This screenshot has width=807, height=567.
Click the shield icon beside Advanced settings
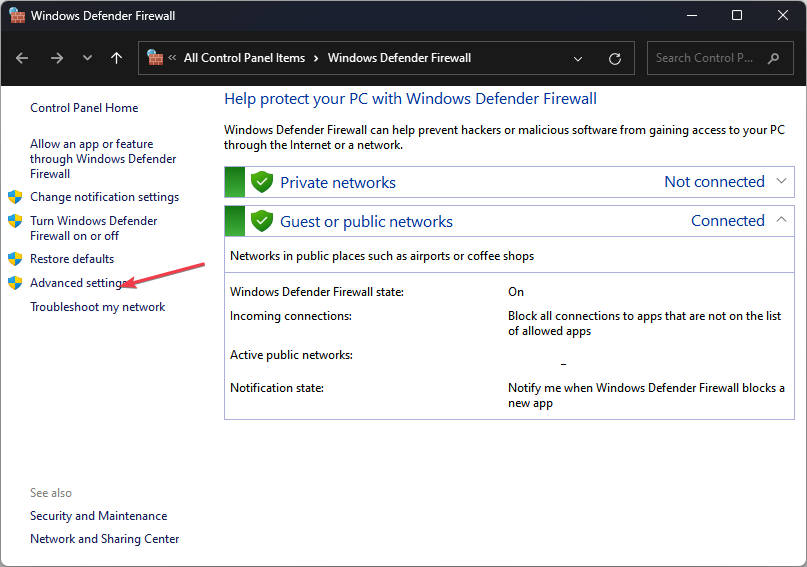tap(15, 282)
